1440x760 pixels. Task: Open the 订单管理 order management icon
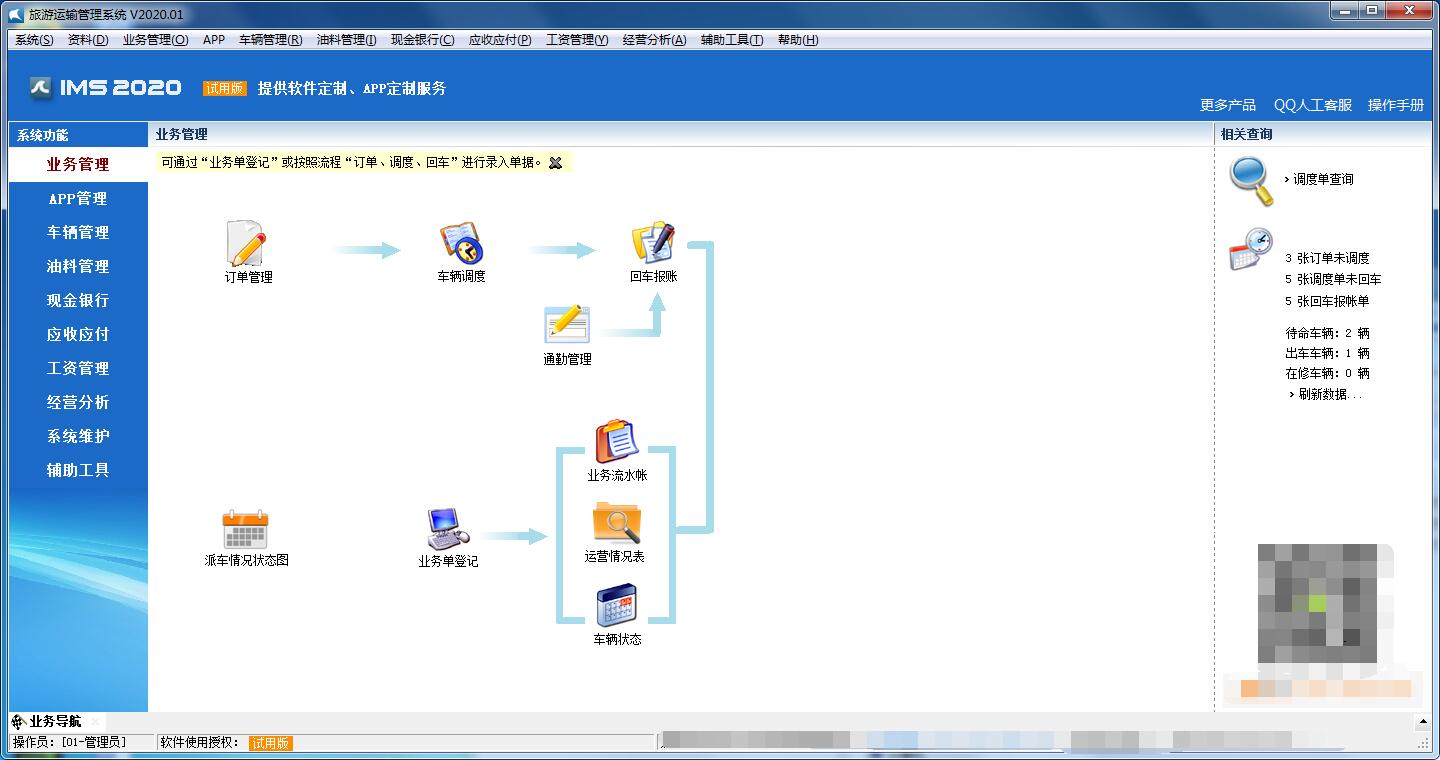247,244
